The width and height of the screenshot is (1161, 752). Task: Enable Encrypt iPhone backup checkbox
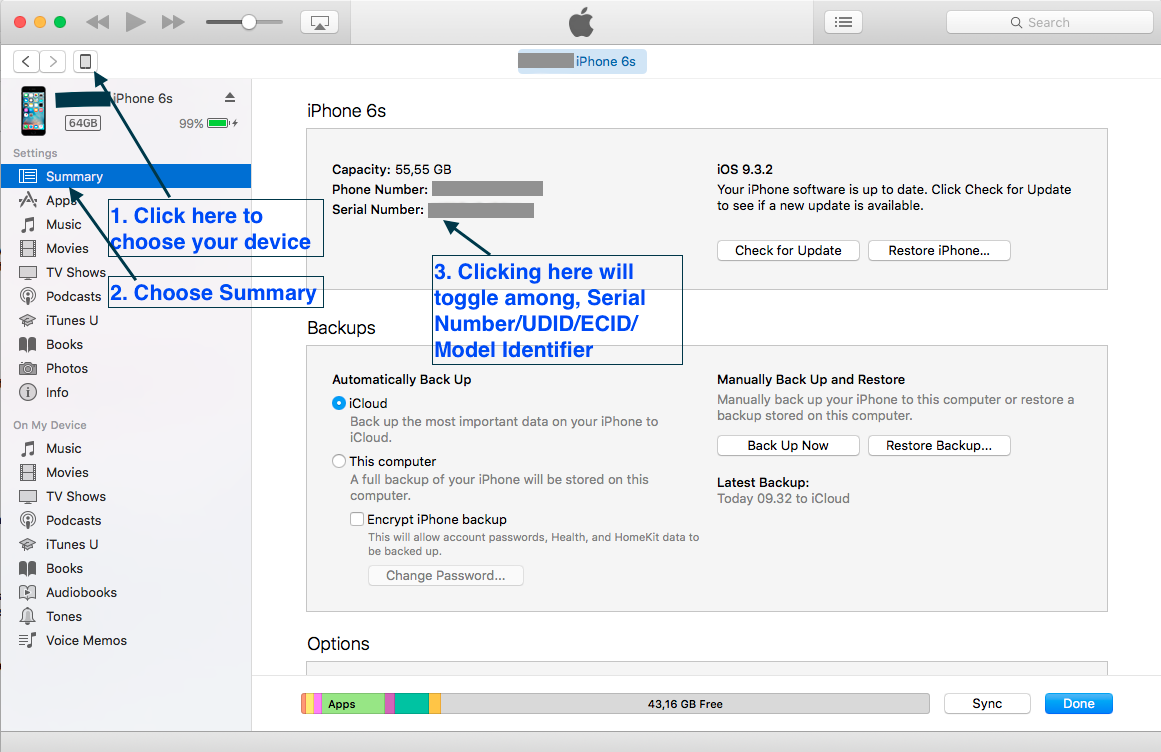click(x=357, y=519)
